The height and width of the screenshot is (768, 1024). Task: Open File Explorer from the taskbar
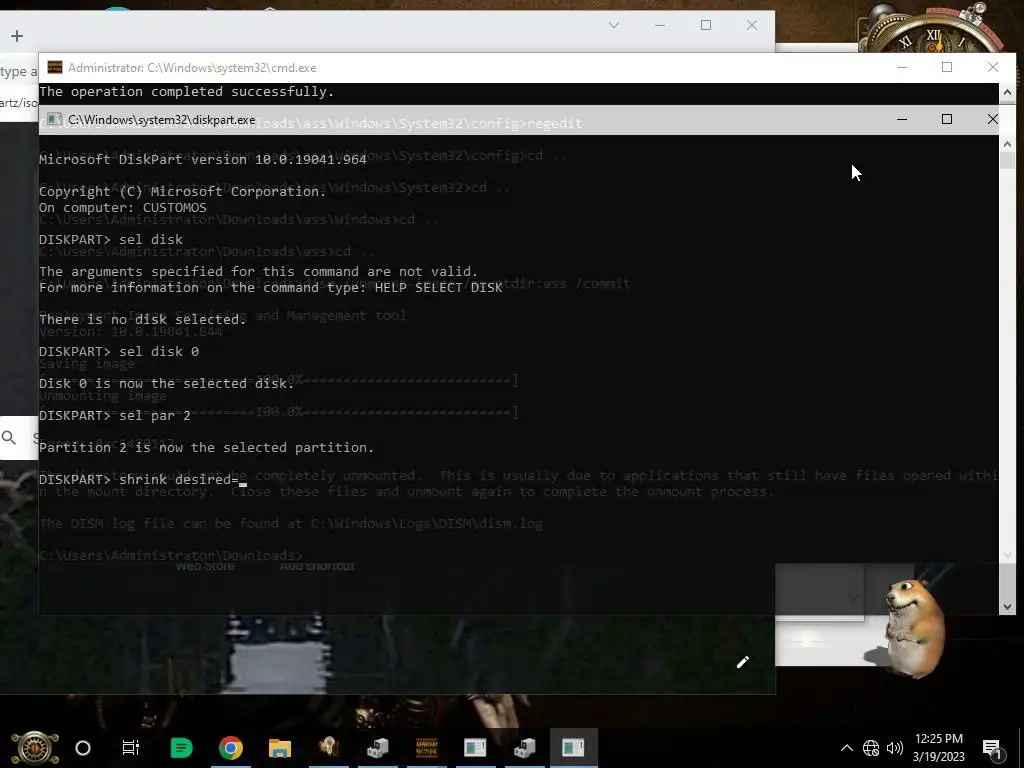coord(280,748)
